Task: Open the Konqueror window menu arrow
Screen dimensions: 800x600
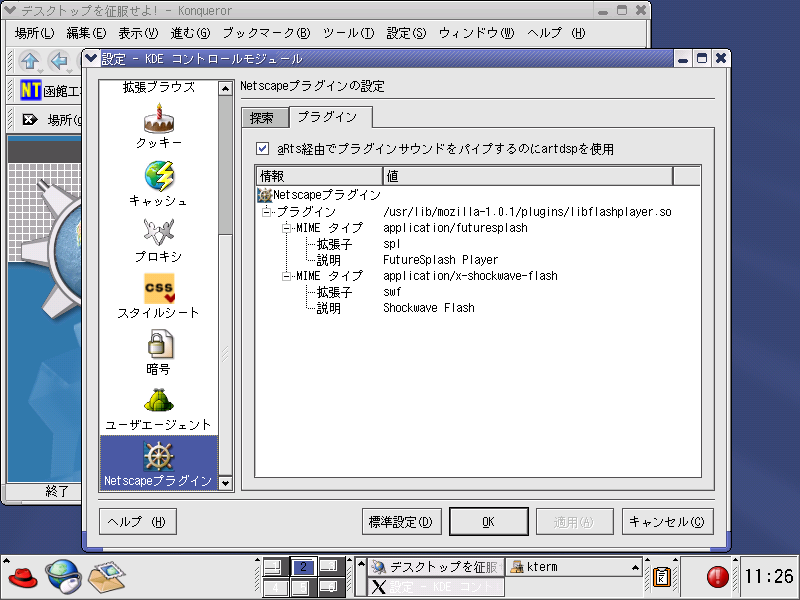Action: (x=10, y=10)
